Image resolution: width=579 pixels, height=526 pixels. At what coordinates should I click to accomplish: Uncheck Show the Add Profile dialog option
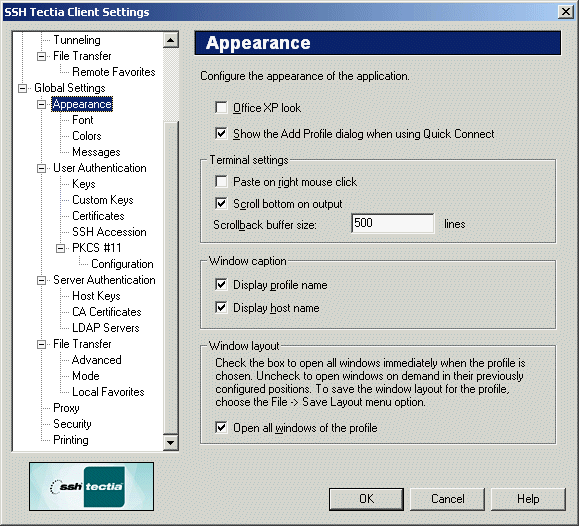click(x=221, y=133)
